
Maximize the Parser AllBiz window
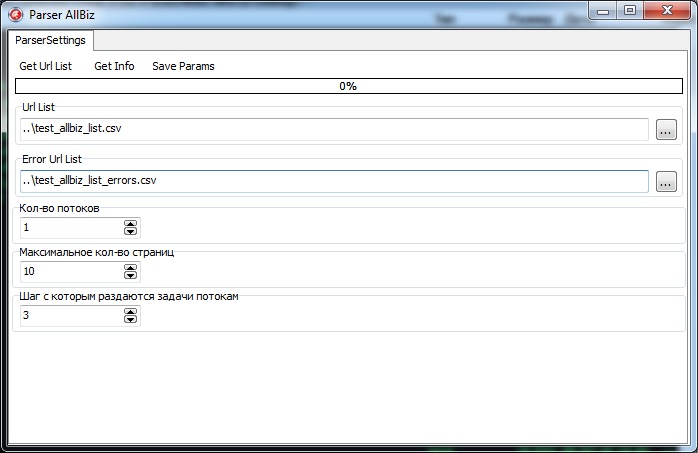[629, 11]
